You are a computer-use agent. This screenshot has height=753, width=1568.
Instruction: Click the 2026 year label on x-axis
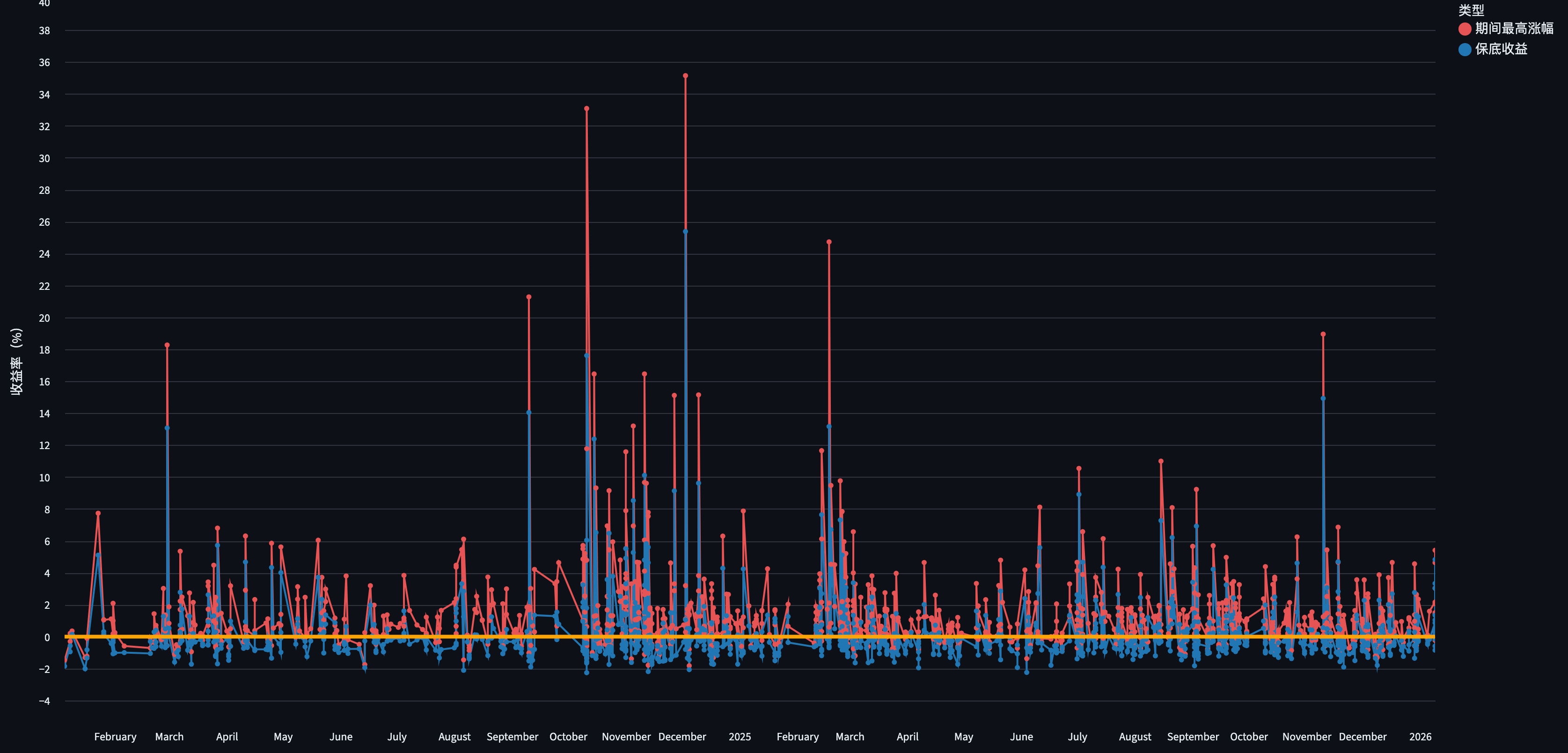click(x=1420, y=737)
